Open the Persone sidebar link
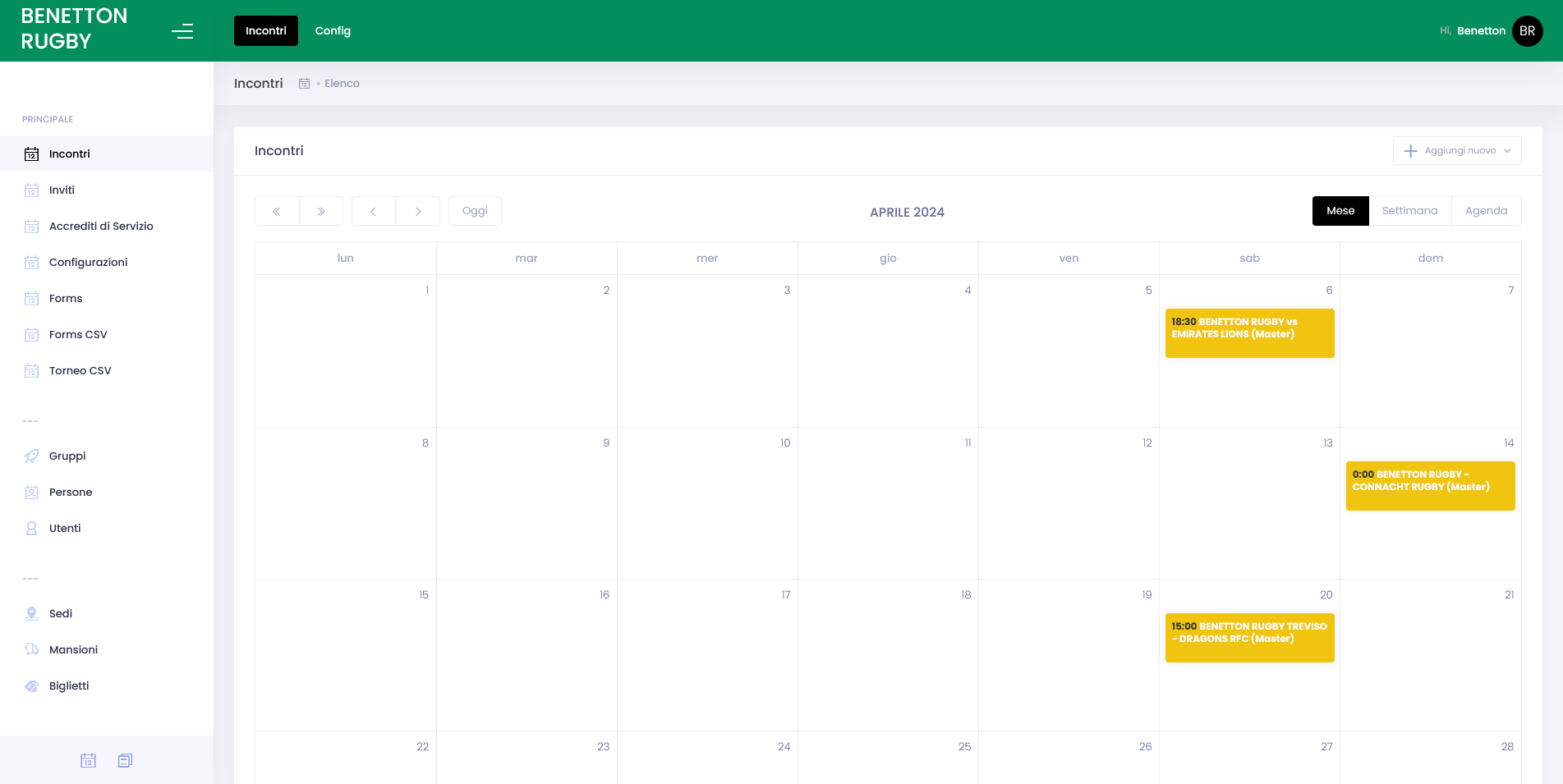The height and width of the screenshot is (784, 1563). tap(107, 492)
